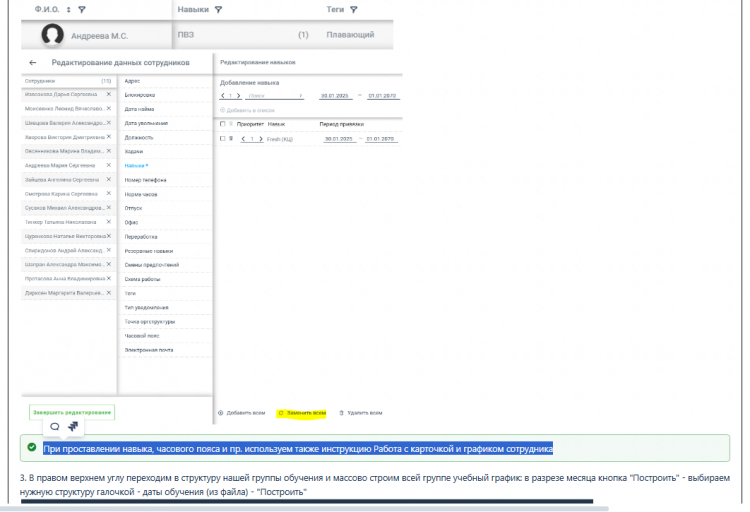Click start date of Fresh (КЦ) row
This screenshot has height=512, width=750.
coord(339,139)
